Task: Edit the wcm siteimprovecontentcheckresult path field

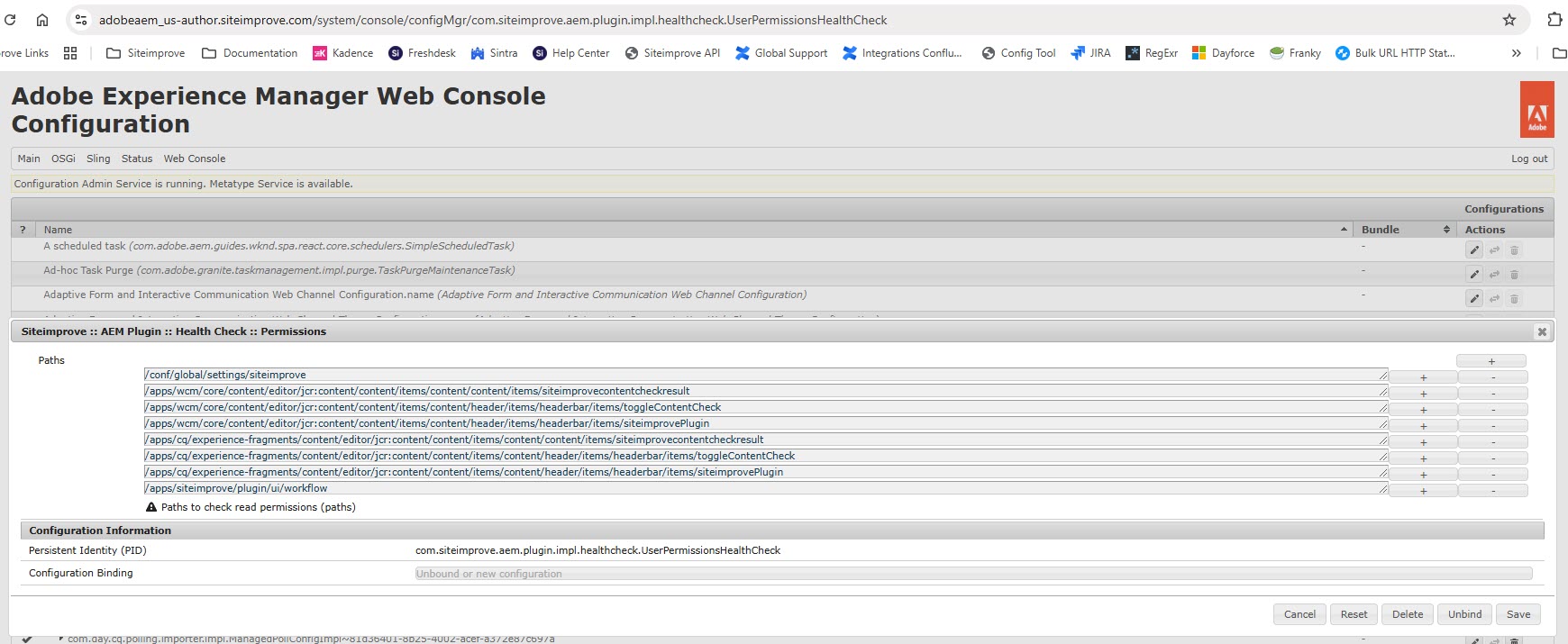Action: pyautogui.click(x=766, y=391)
